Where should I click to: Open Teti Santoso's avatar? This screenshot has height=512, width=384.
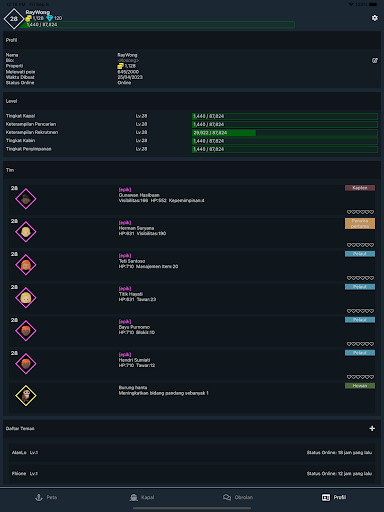tap(26, 265)
